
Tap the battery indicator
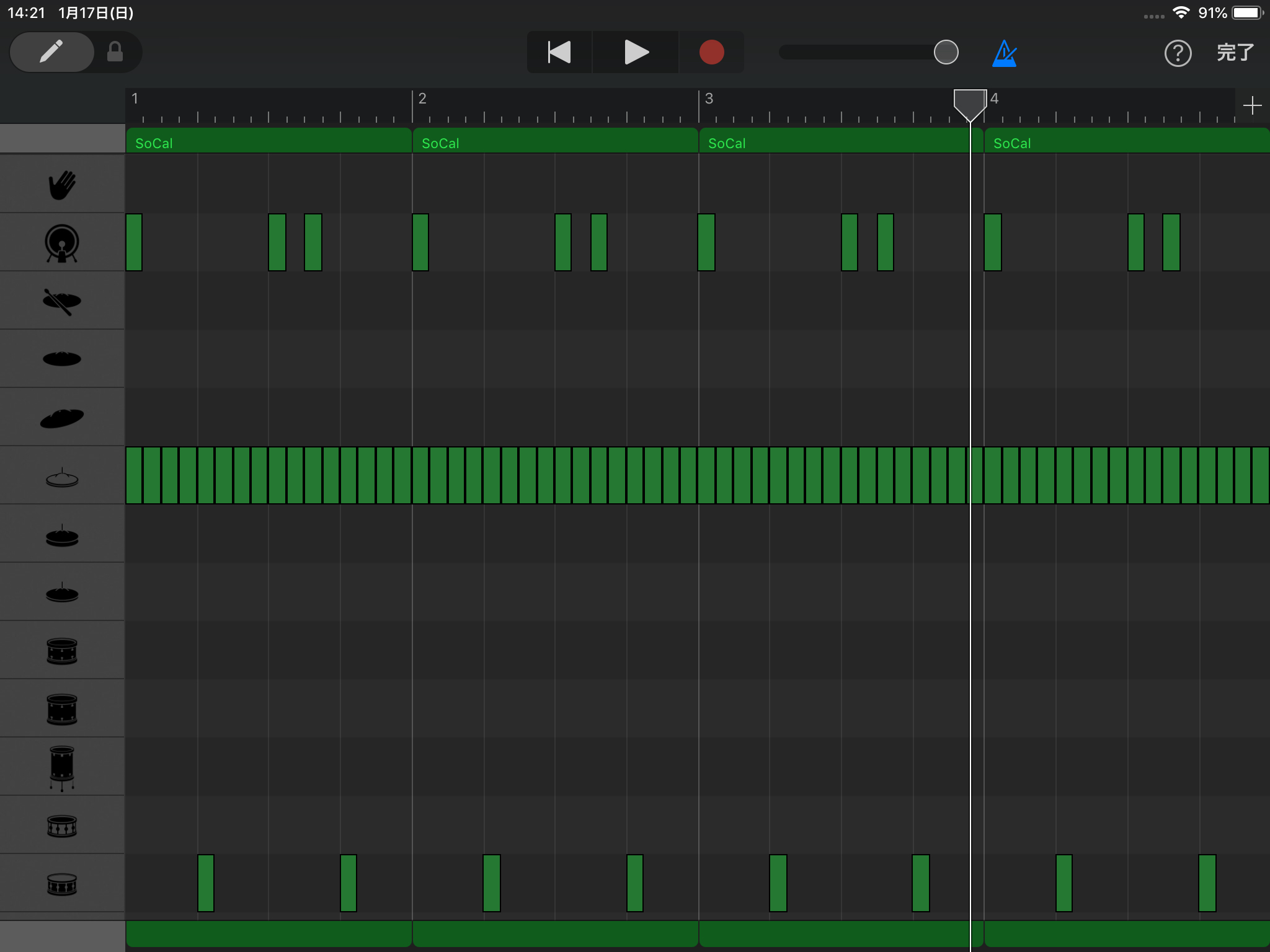point(1248,12)
